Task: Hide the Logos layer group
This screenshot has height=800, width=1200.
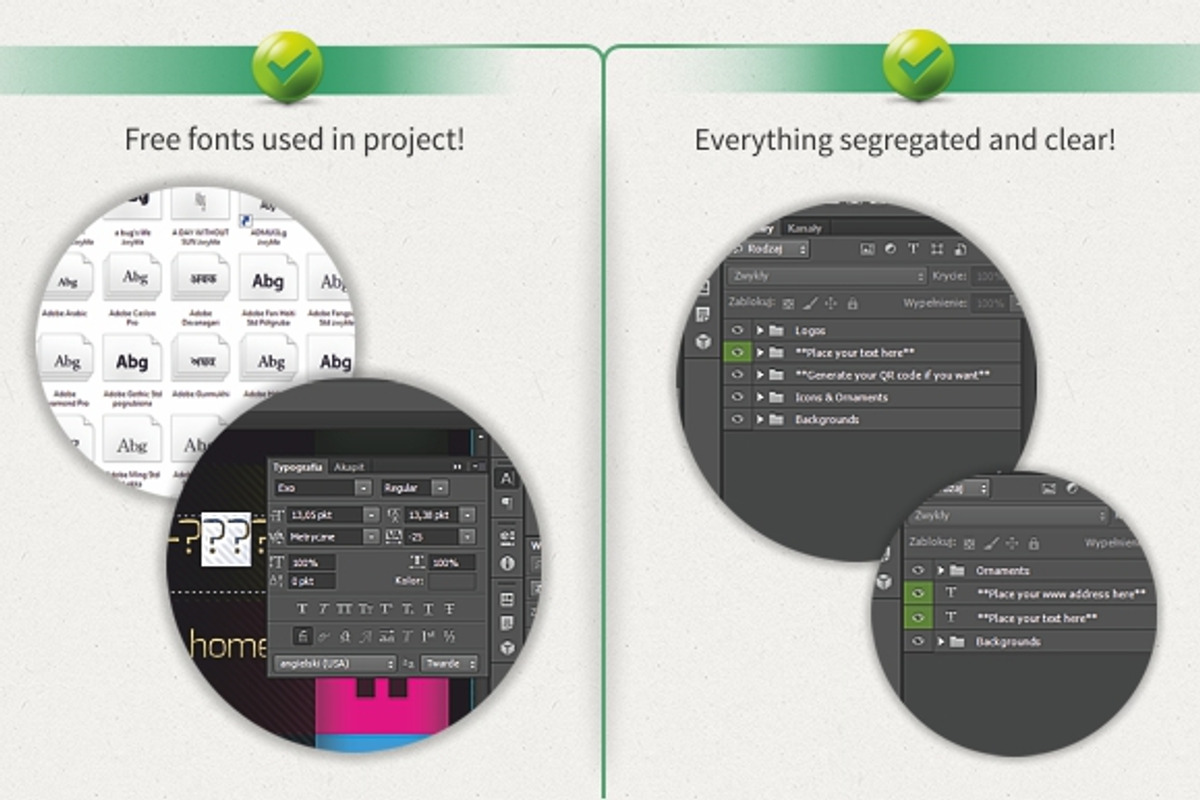Action: coord(738,330)
